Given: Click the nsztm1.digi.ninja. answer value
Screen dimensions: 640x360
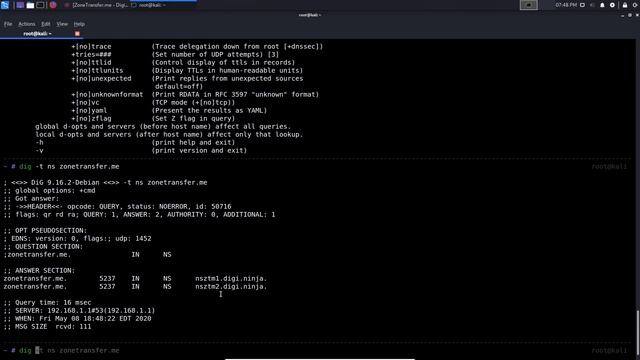Looking at the screenshot, I should [x=231, y=278].
